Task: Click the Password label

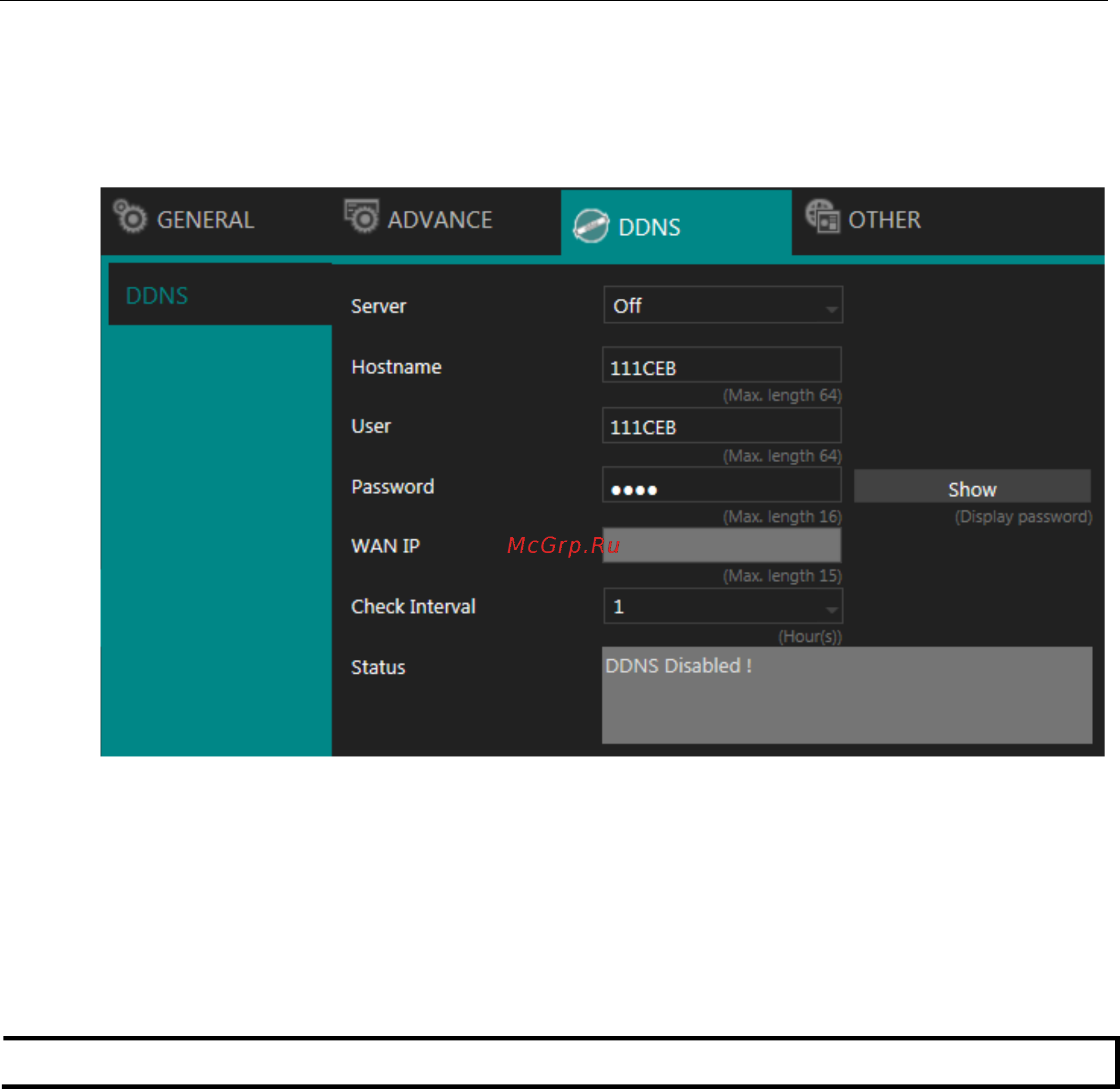Action: 393,487
